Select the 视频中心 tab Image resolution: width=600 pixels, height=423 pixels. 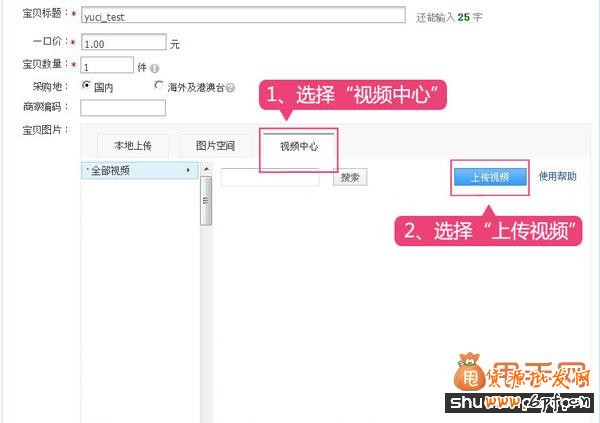(x=298, y=146)
